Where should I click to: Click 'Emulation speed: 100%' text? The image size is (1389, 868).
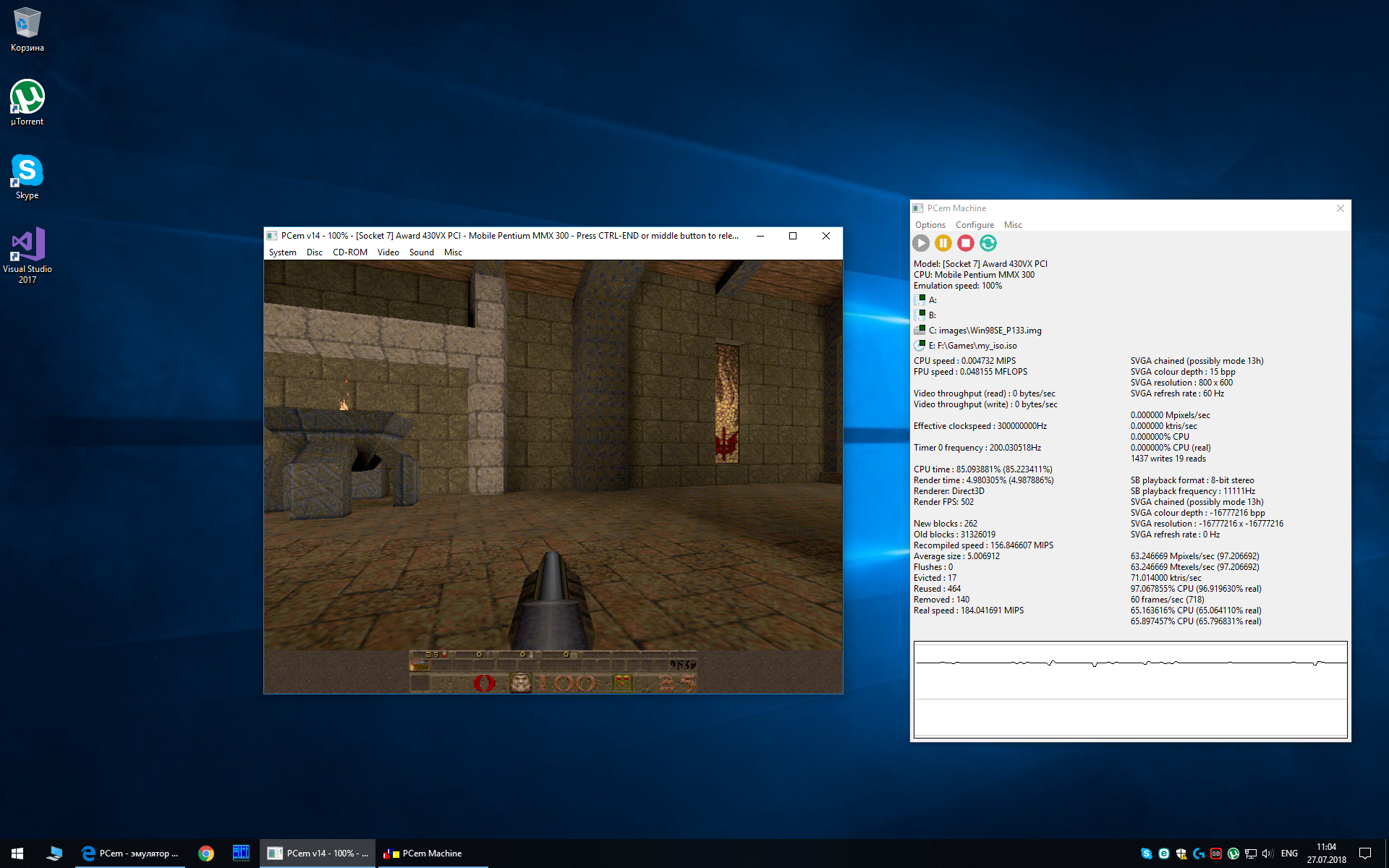[x=958, y=286]
